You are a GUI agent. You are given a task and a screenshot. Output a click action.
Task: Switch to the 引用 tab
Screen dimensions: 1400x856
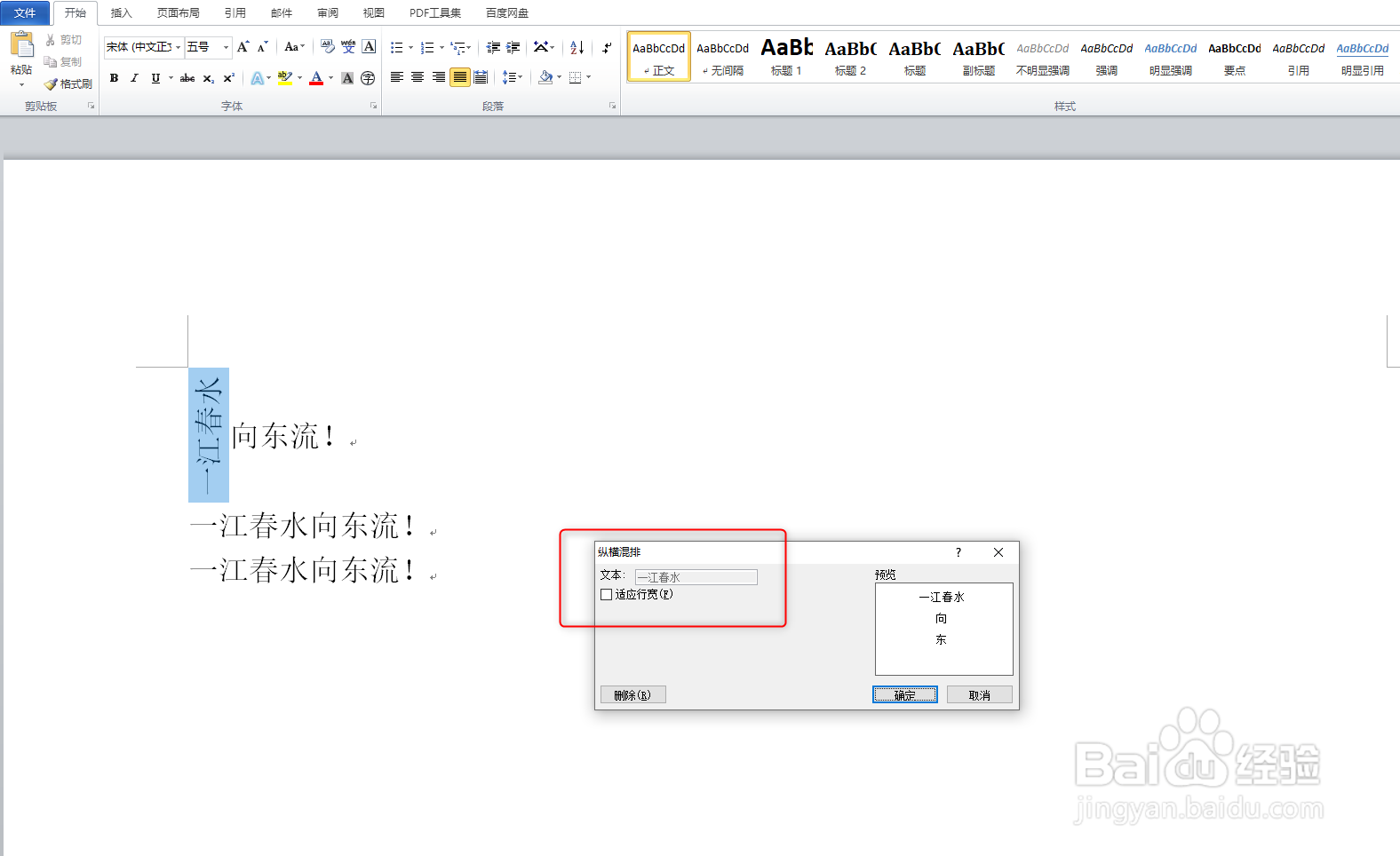235,13
